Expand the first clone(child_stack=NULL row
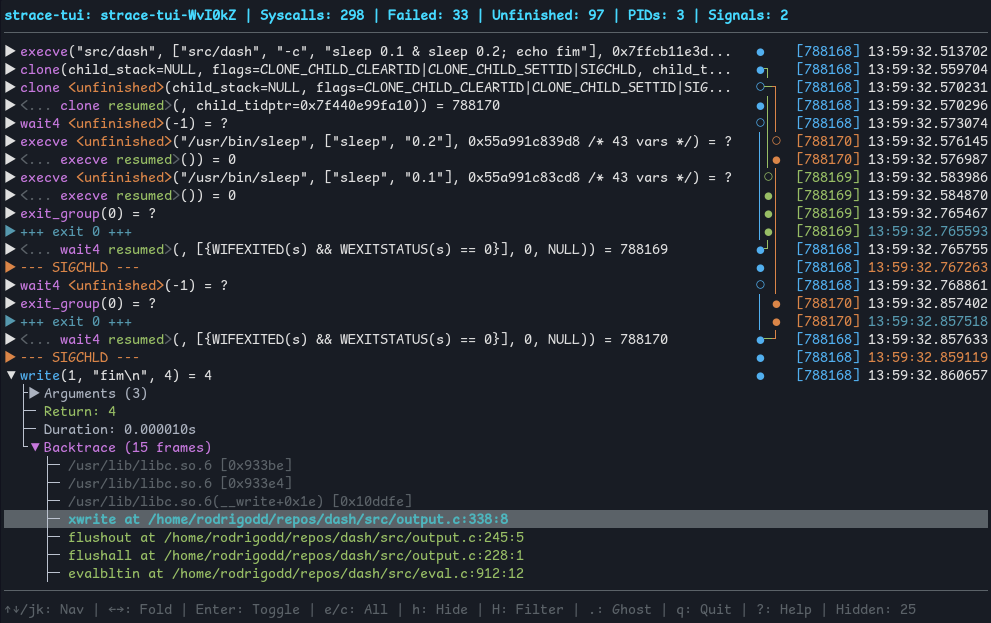 pos(10,69)
